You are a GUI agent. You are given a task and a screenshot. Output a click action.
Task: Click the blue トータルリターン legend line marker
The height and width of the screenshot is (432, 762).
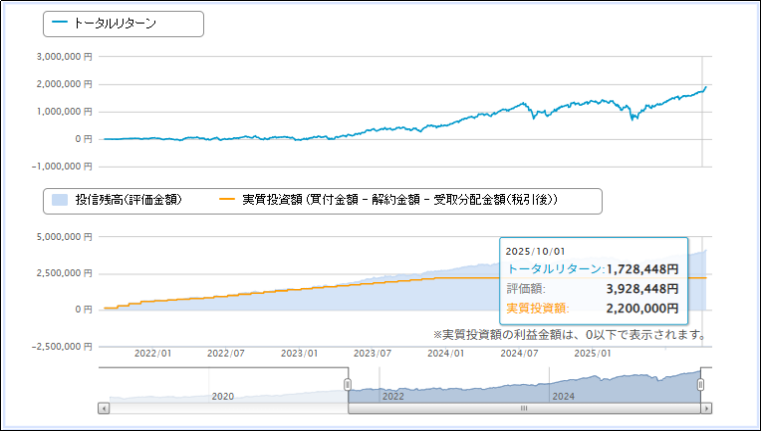(x=62, y=24)
